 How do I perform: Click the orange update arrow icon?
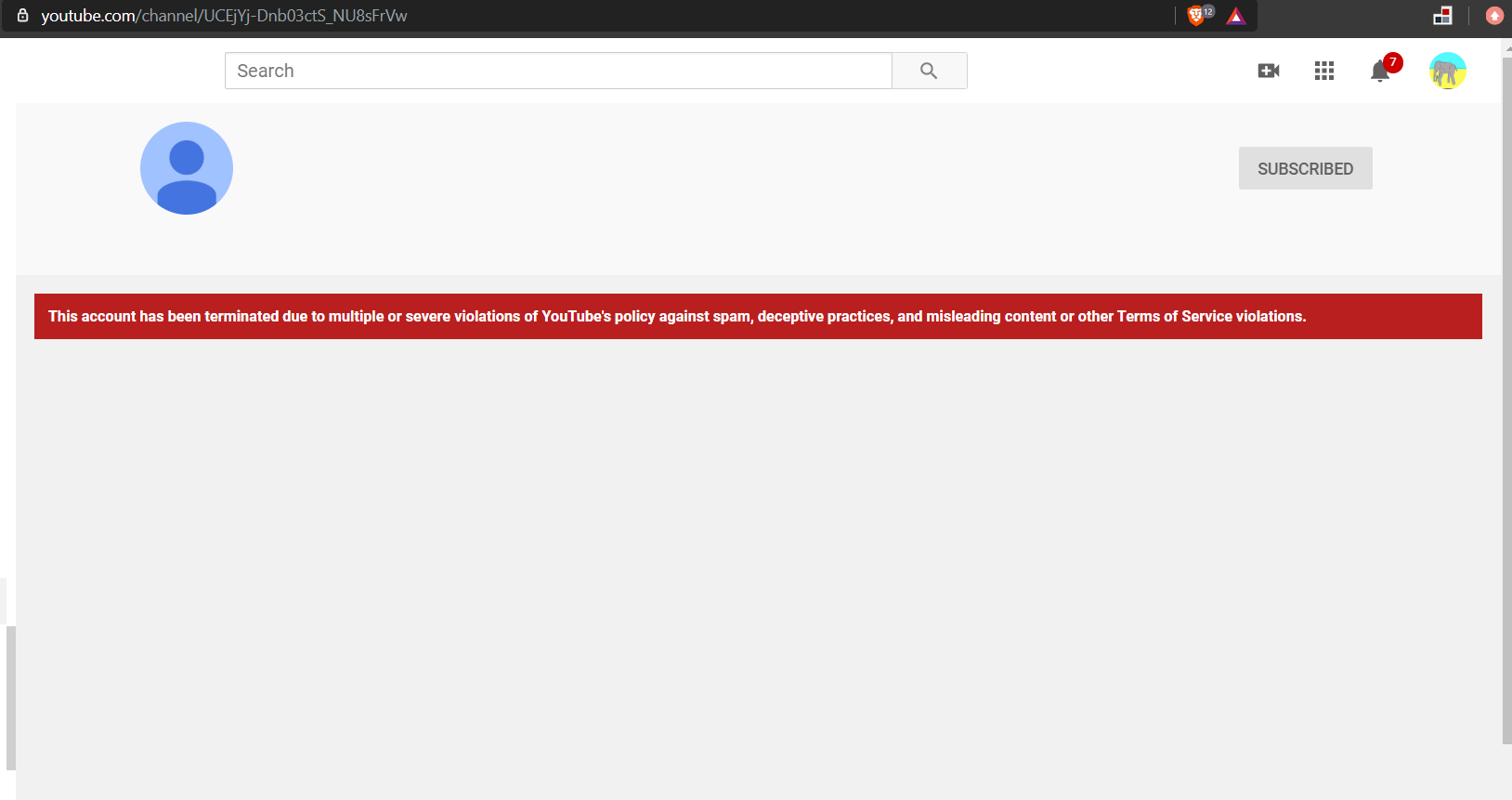click(1494, 16)
